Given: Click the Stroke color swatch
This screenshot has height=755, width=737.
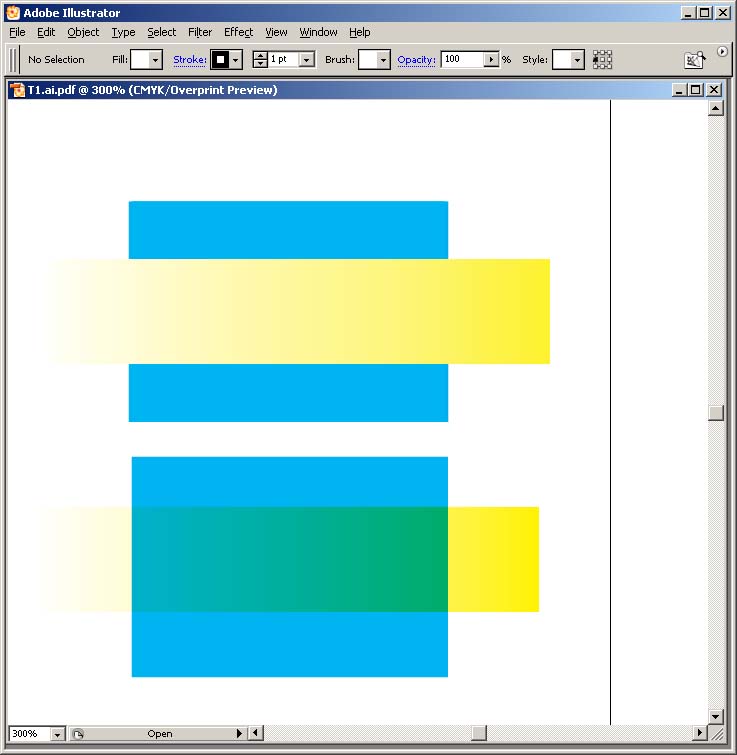Looking at the screenshot, I should (x=220, y=60).
